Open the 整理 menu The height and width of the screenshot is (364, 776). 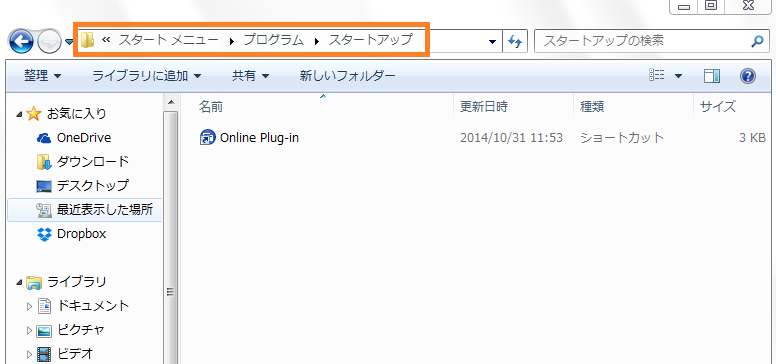(43, 76)
